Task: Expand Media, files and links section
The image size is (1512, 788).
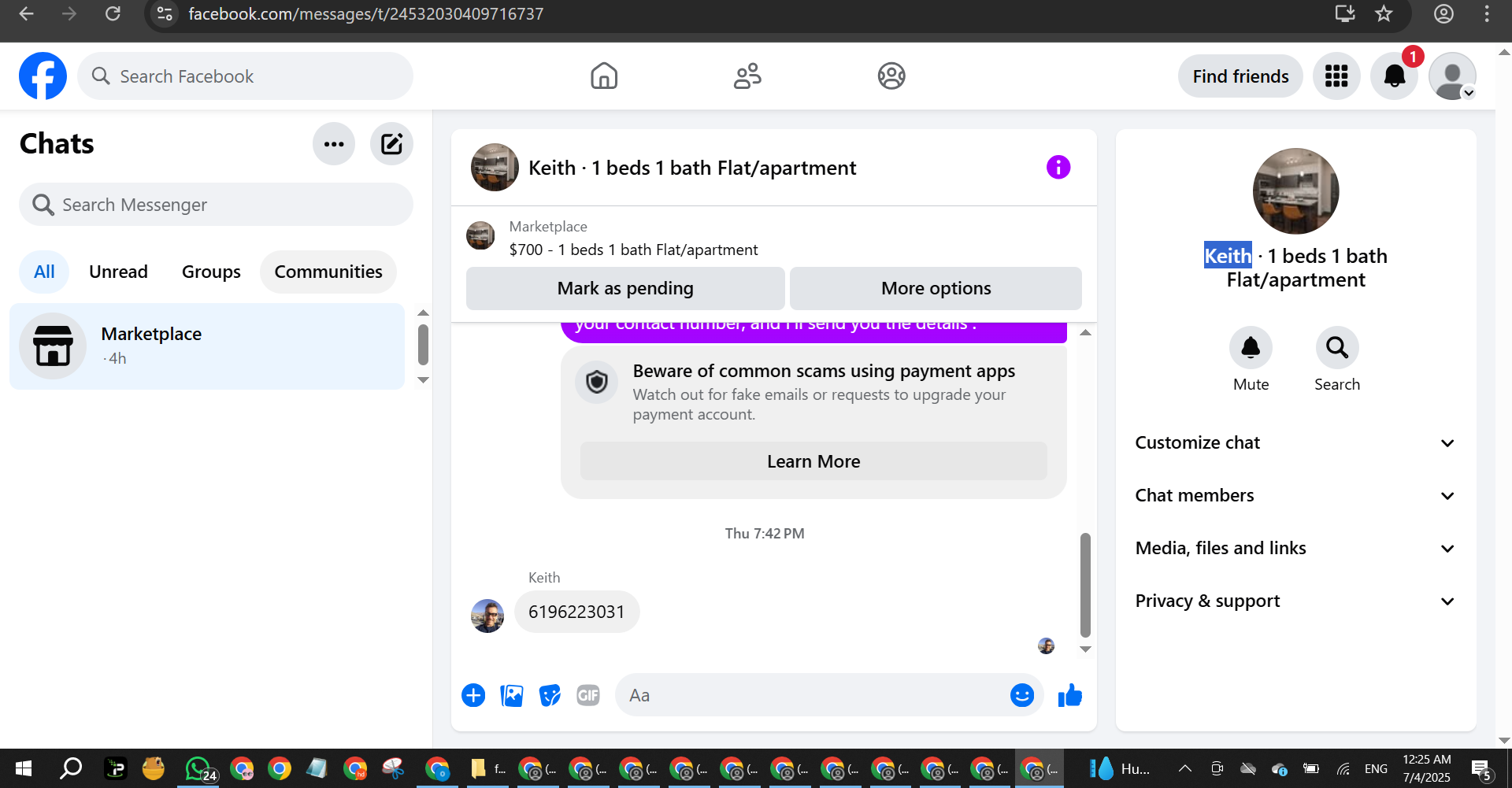Action: coord(1295,548)
